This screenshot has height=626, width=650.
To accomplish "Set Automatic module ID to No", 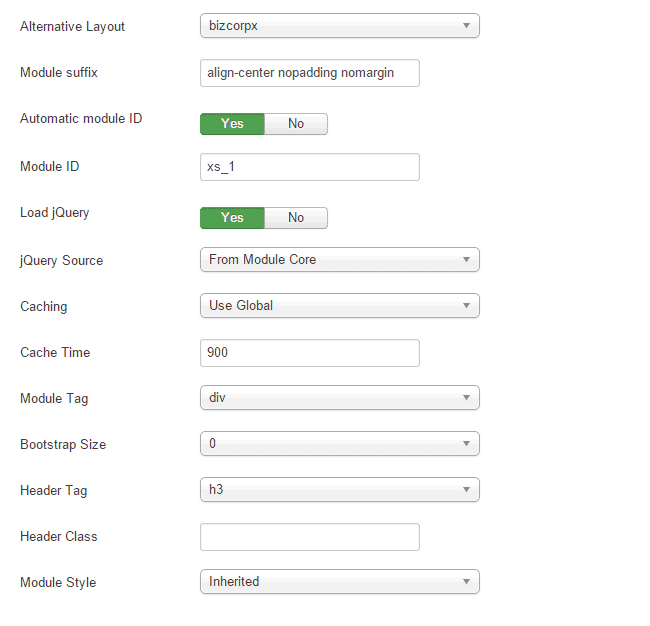I will coord(296,124).
